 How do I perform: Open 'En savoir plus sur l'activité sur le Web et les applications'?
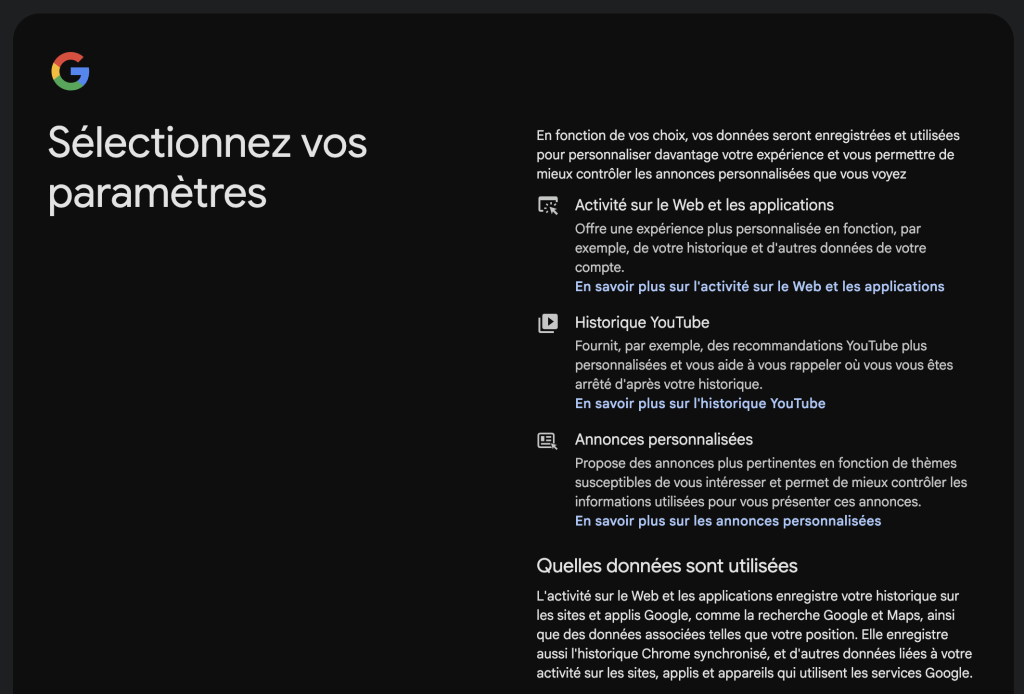(760, 287)
